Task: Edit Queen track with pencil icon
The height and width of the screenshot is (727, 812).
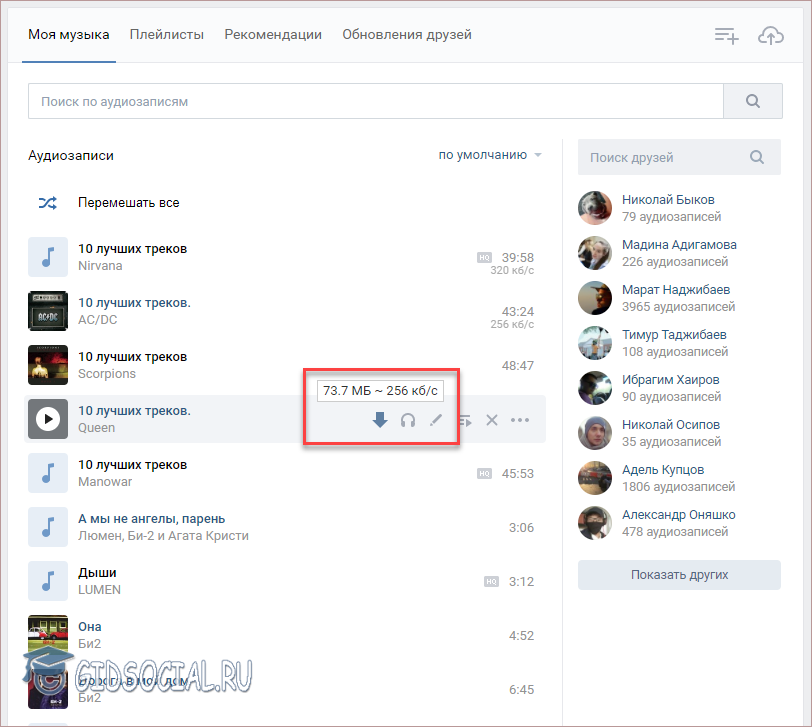Action: click(436, 420)
